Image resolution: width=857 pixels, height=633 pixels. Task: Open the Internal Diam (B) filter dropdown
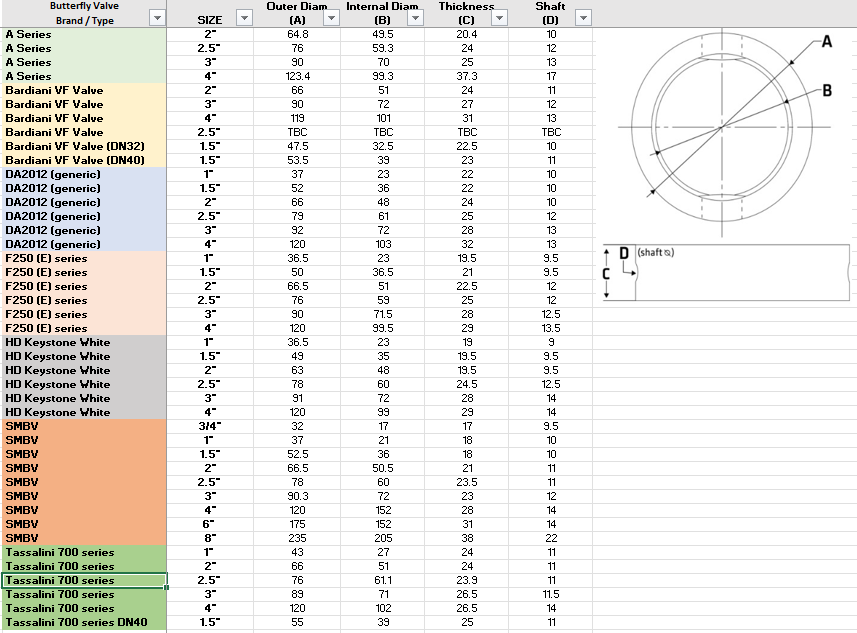coord(415,18)
